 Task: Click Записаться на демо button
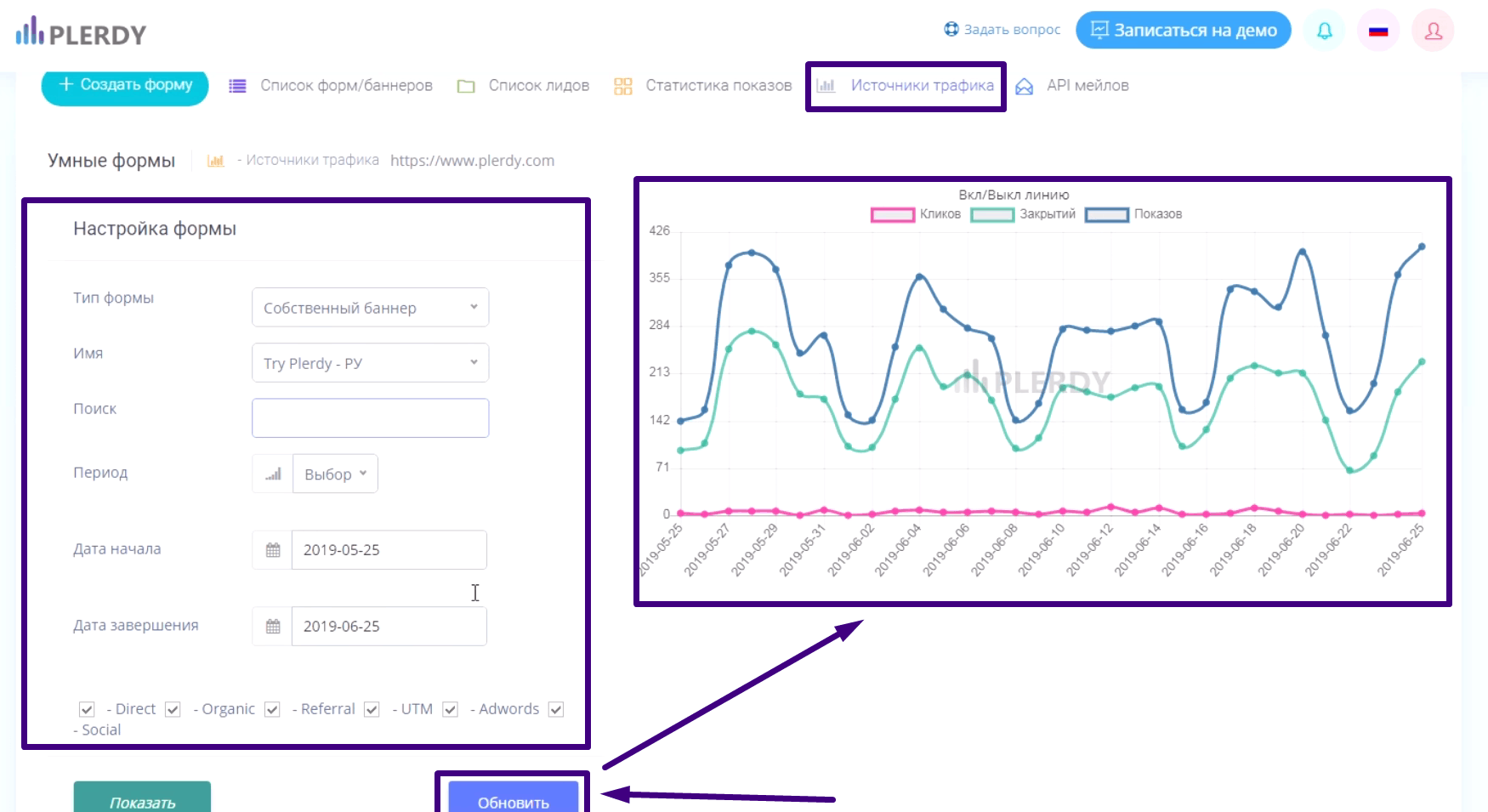tap(1184, 30)
